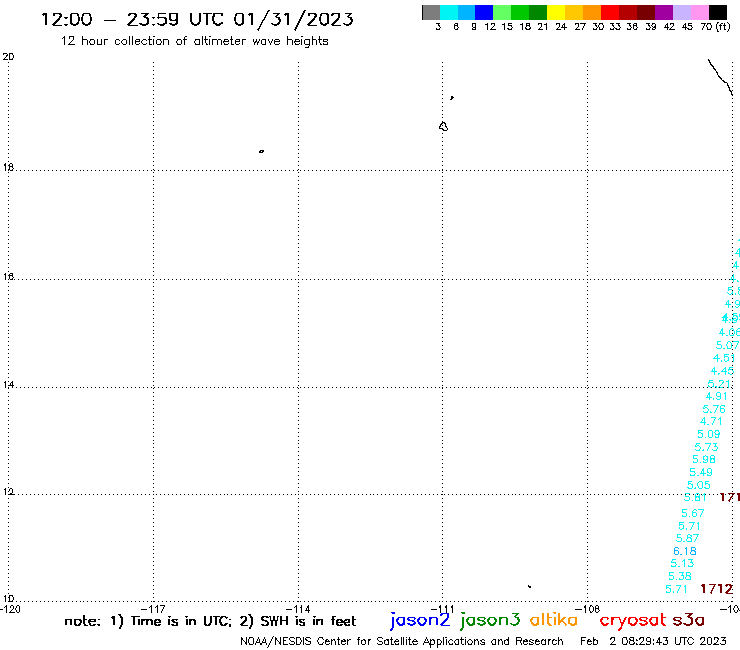Click the 18 latitude axis label

pyautogui.click(x=8, y=168)
